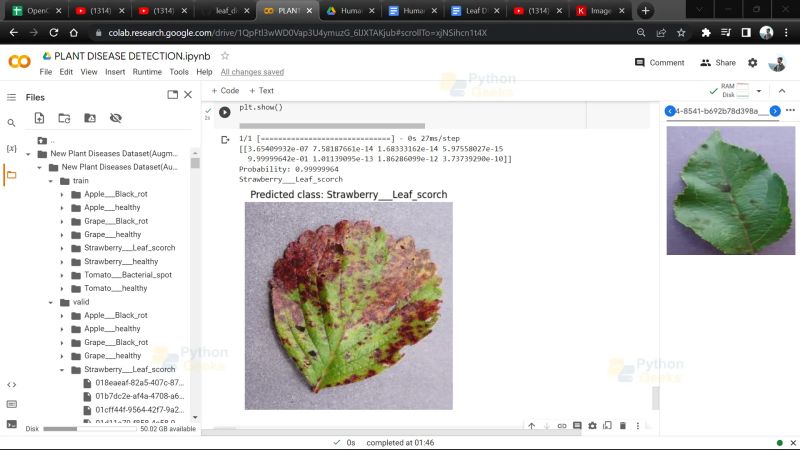Open notebook settings gear icon

(x=753, y=63)
